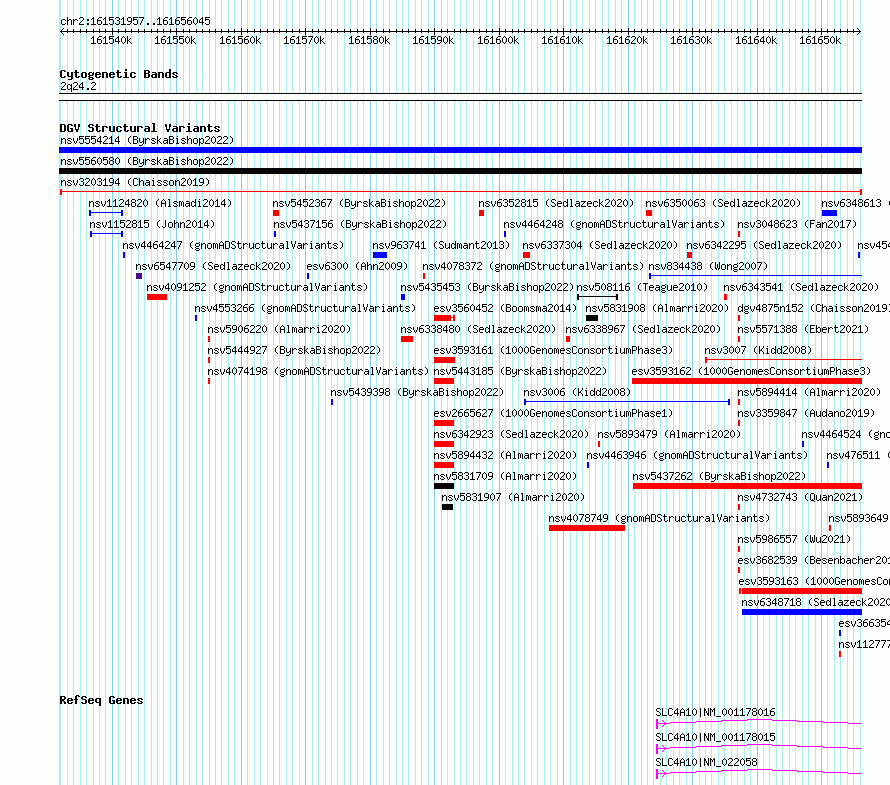Click the nsv963741 (Sudmant2013) label
Image resolution: width=890 pixels, height=785 pixels.
click(x=441, y=245)
